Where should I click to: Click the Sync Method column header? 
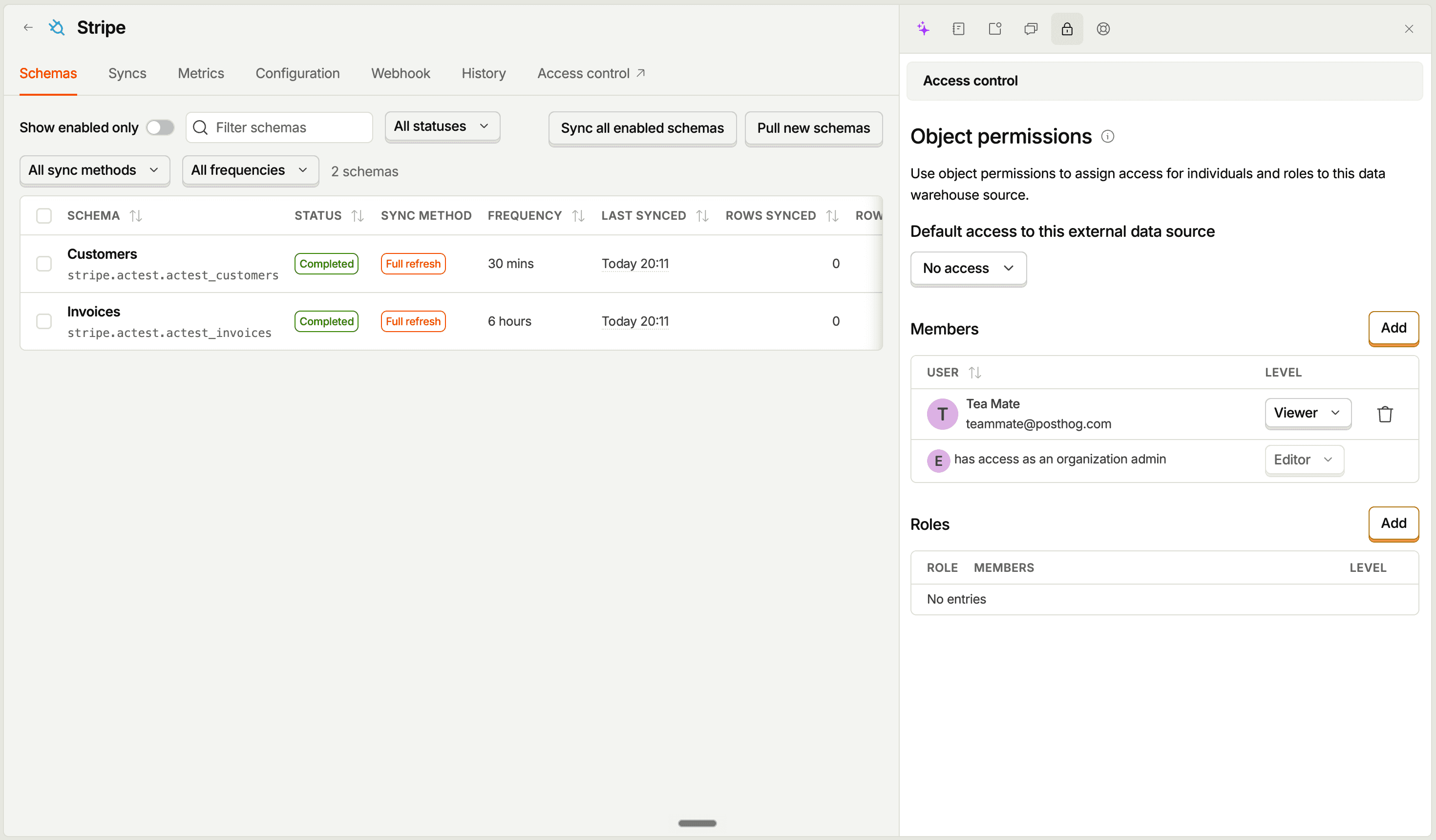point(426,215)
